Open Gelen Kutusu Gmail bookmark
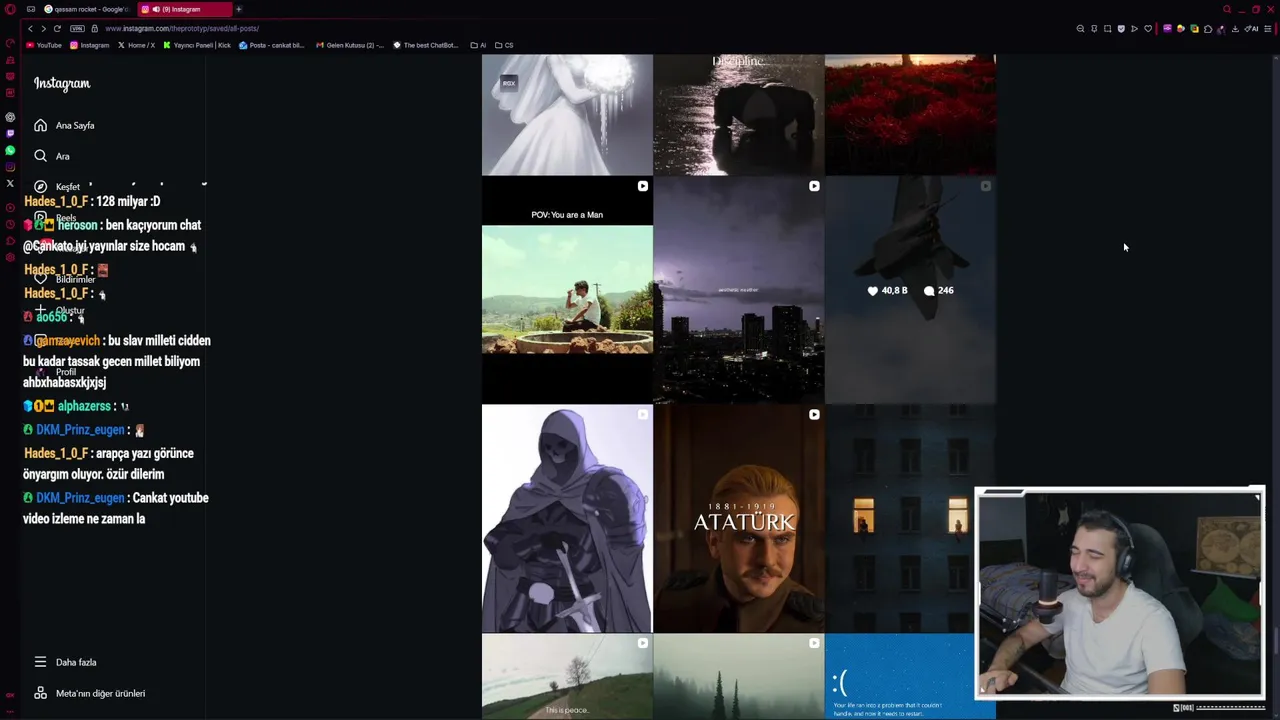 coord(349,45)
